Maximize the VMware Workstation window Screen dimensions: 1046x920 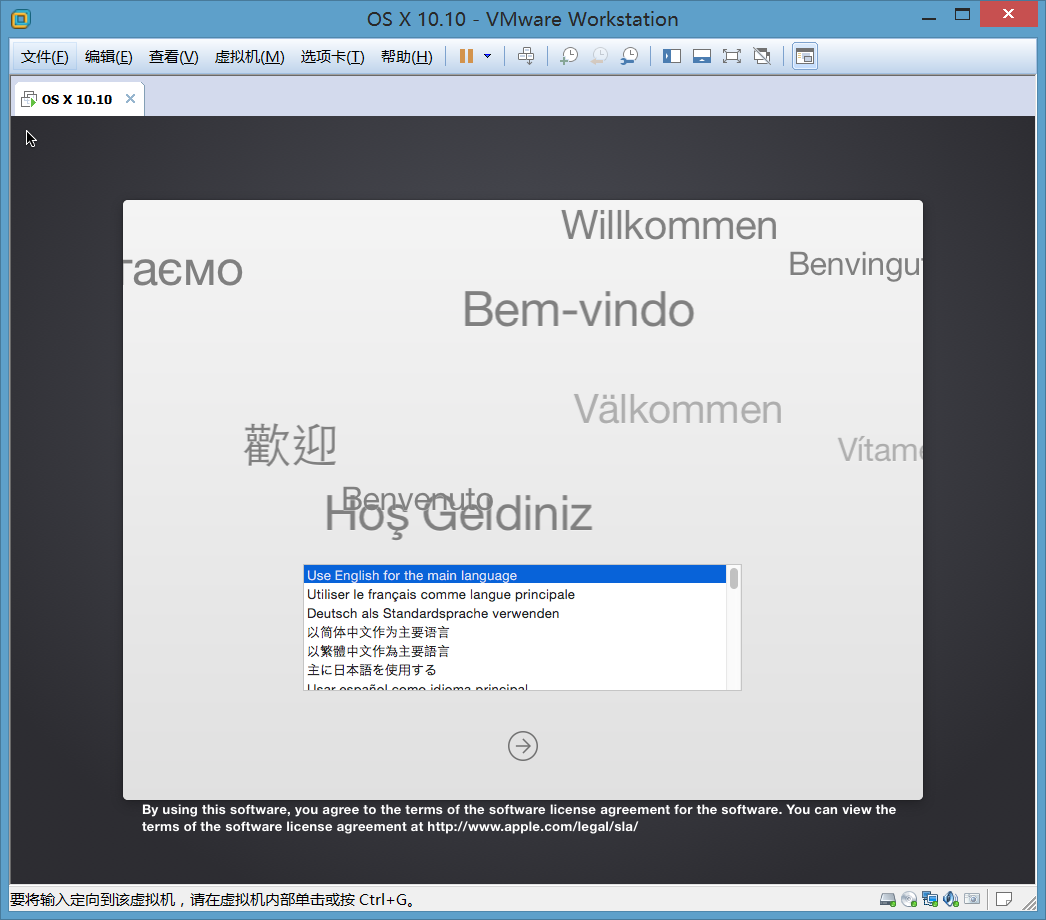coord(962,15)
